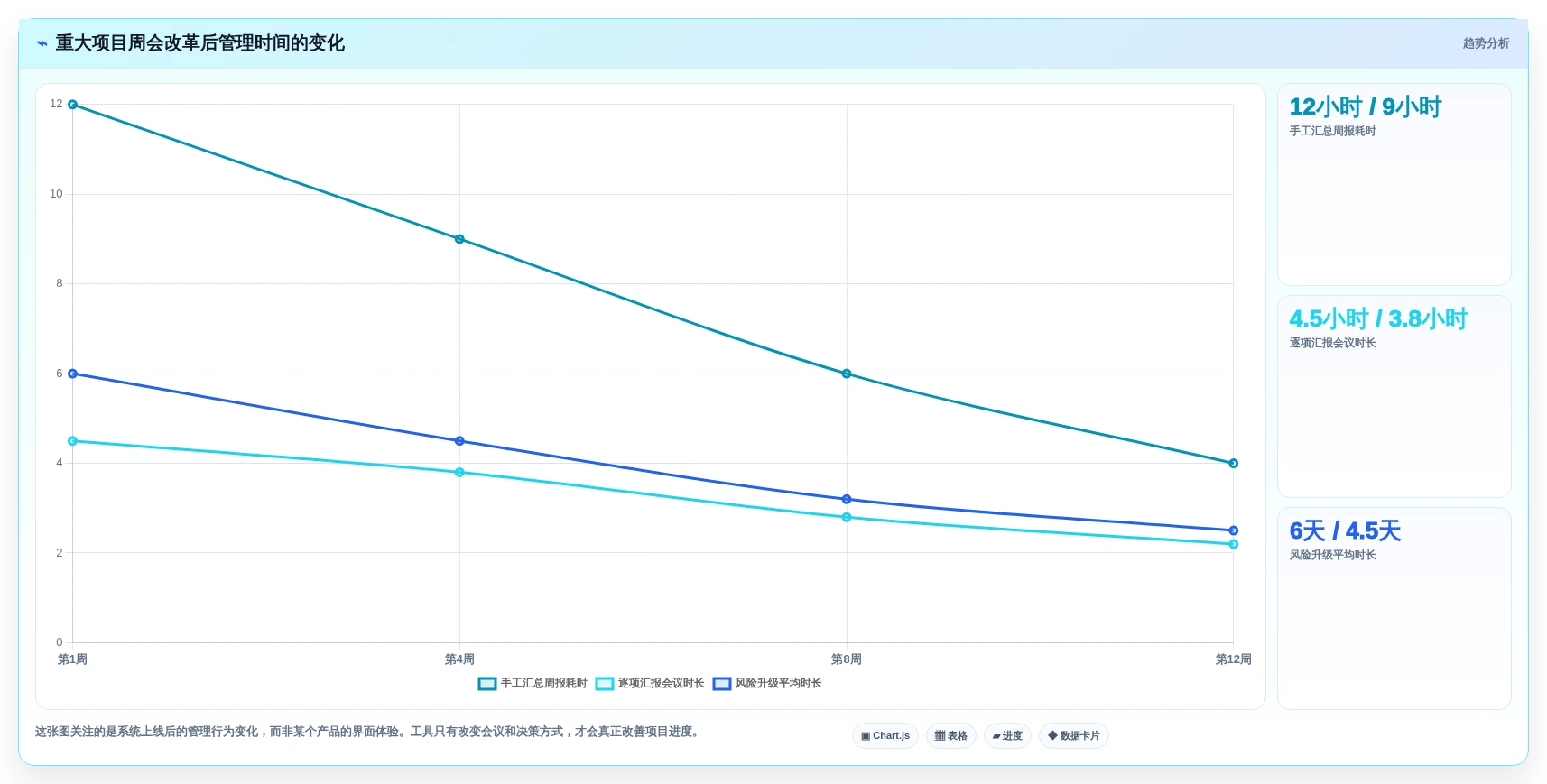Select 第1周 point on 逐项汇报会议时长 line
Viewport: 1547px width, 784px height.
(73, 441)
